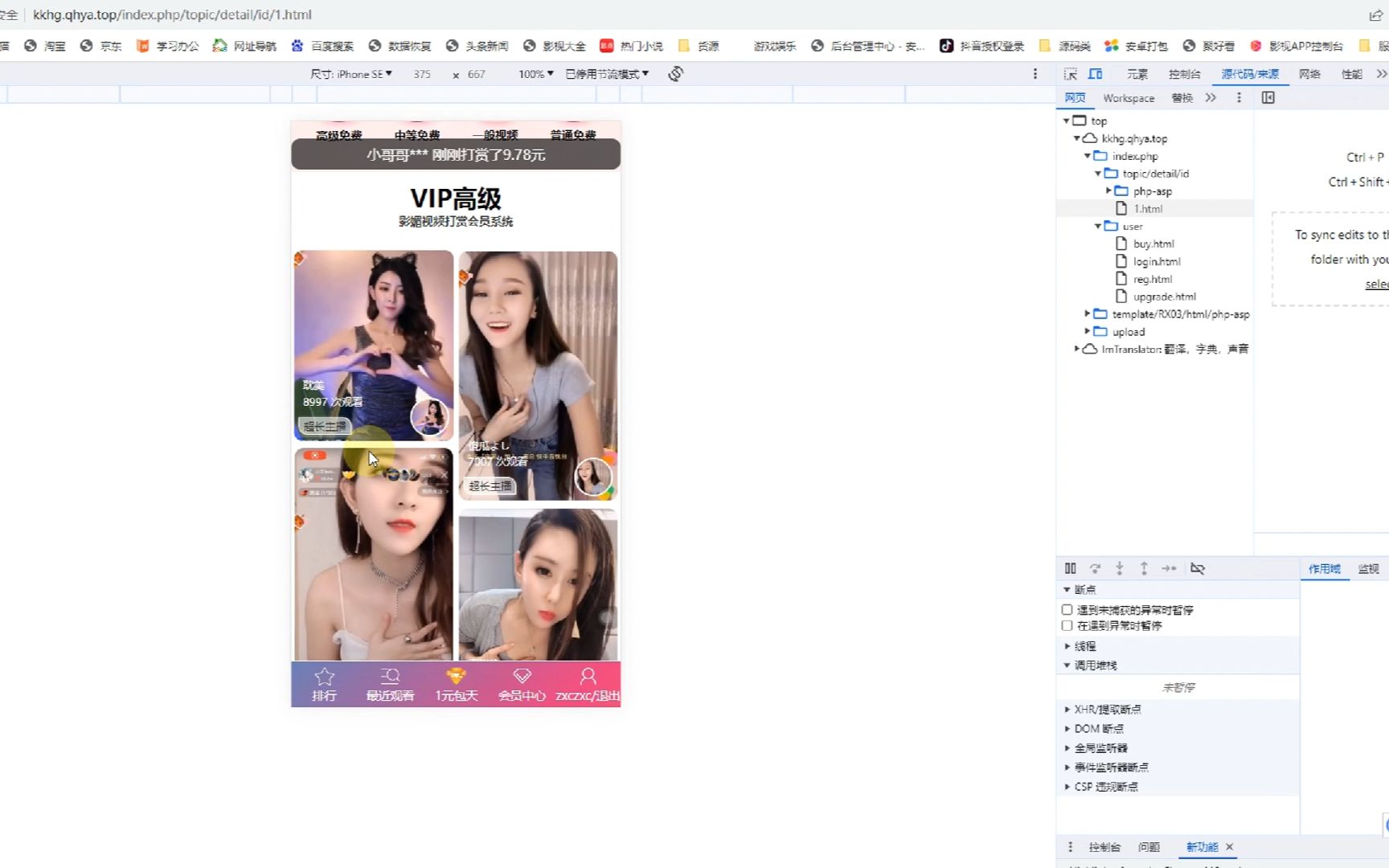Viewport: 1389px width, 868px height.
Task: Switch to the 控制台 DevTools tab
Action: (x=1184, y=74)
